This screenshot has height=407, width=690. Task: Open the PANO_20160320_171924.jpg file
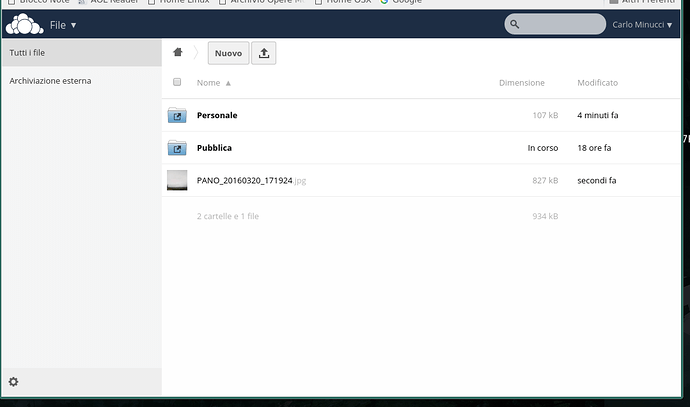click(x=251, y=180)
